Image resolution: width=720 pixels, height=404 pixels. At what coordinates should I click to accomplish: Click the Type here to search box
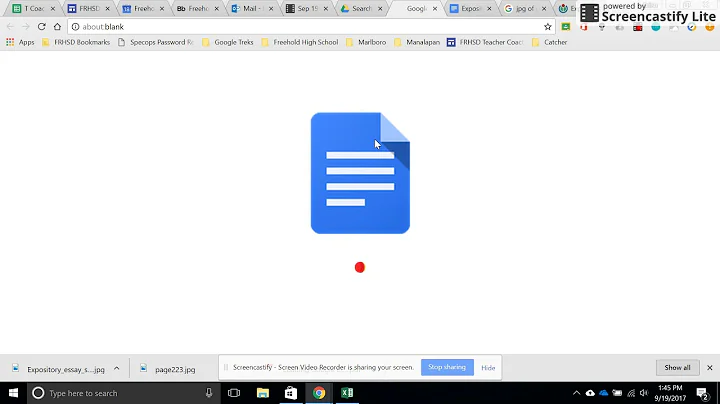[x=124, y=393]
